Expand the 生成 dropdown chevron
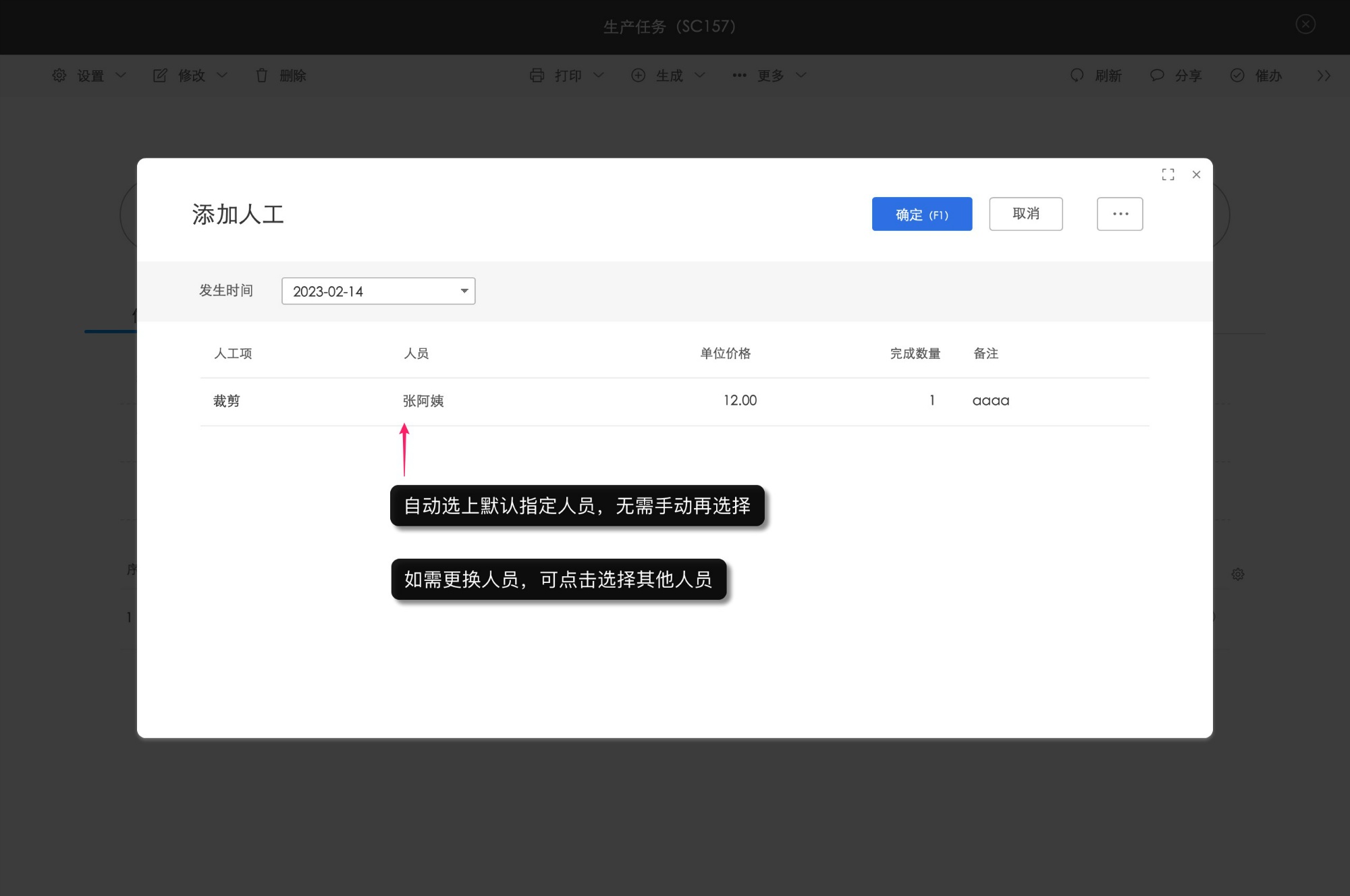Image resolution: width=1350 pixels, height=896 pixels. pos(699,76)
